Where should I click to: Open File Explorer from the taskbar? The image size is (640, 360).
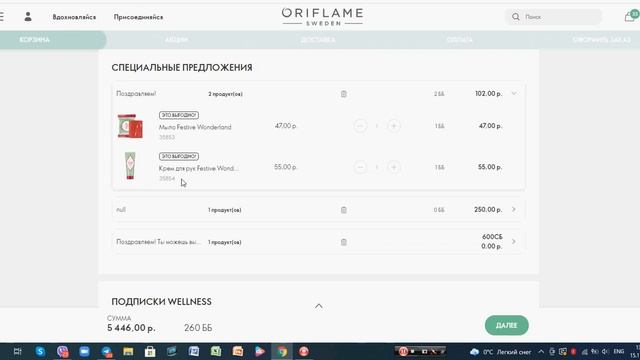coord(128,351)
